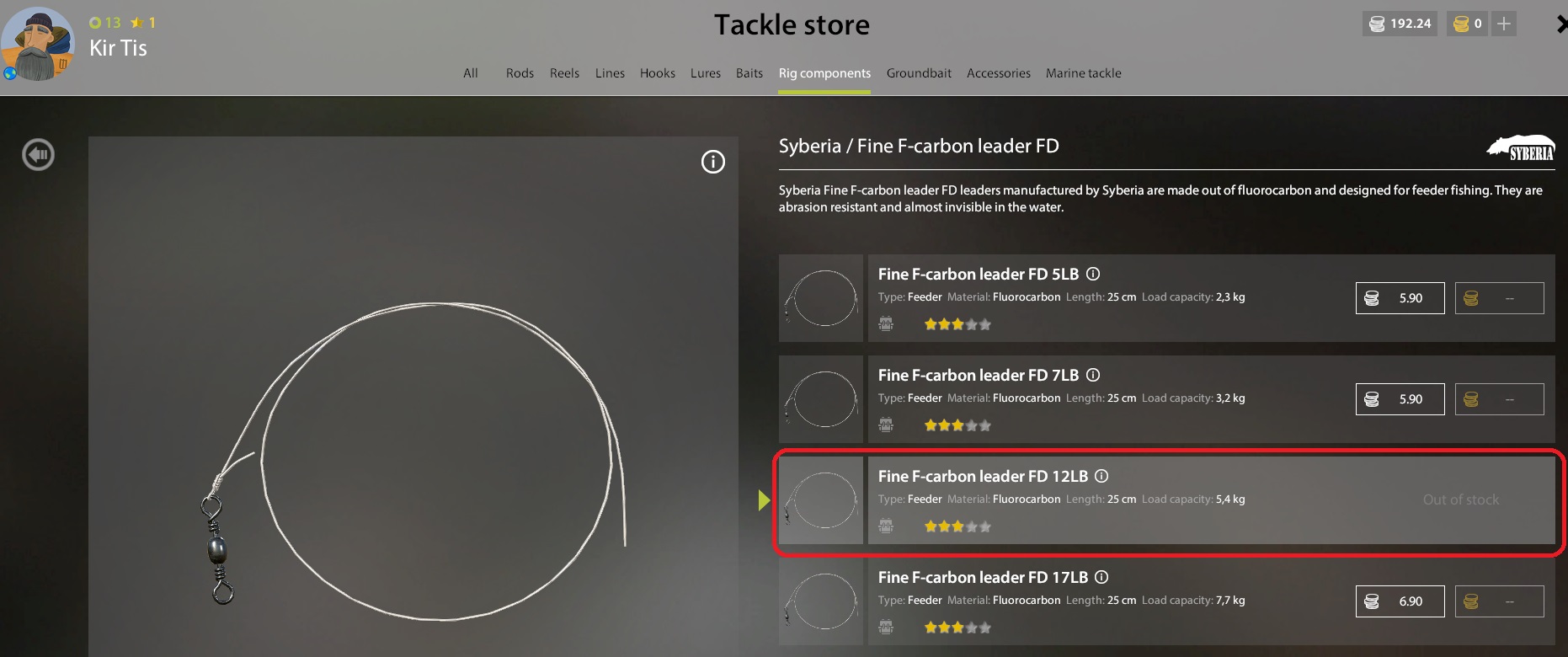Show info for Fine F-carbon leader FD 5LB
This screenshot has width=1568, height=657.
(1093, 274)
